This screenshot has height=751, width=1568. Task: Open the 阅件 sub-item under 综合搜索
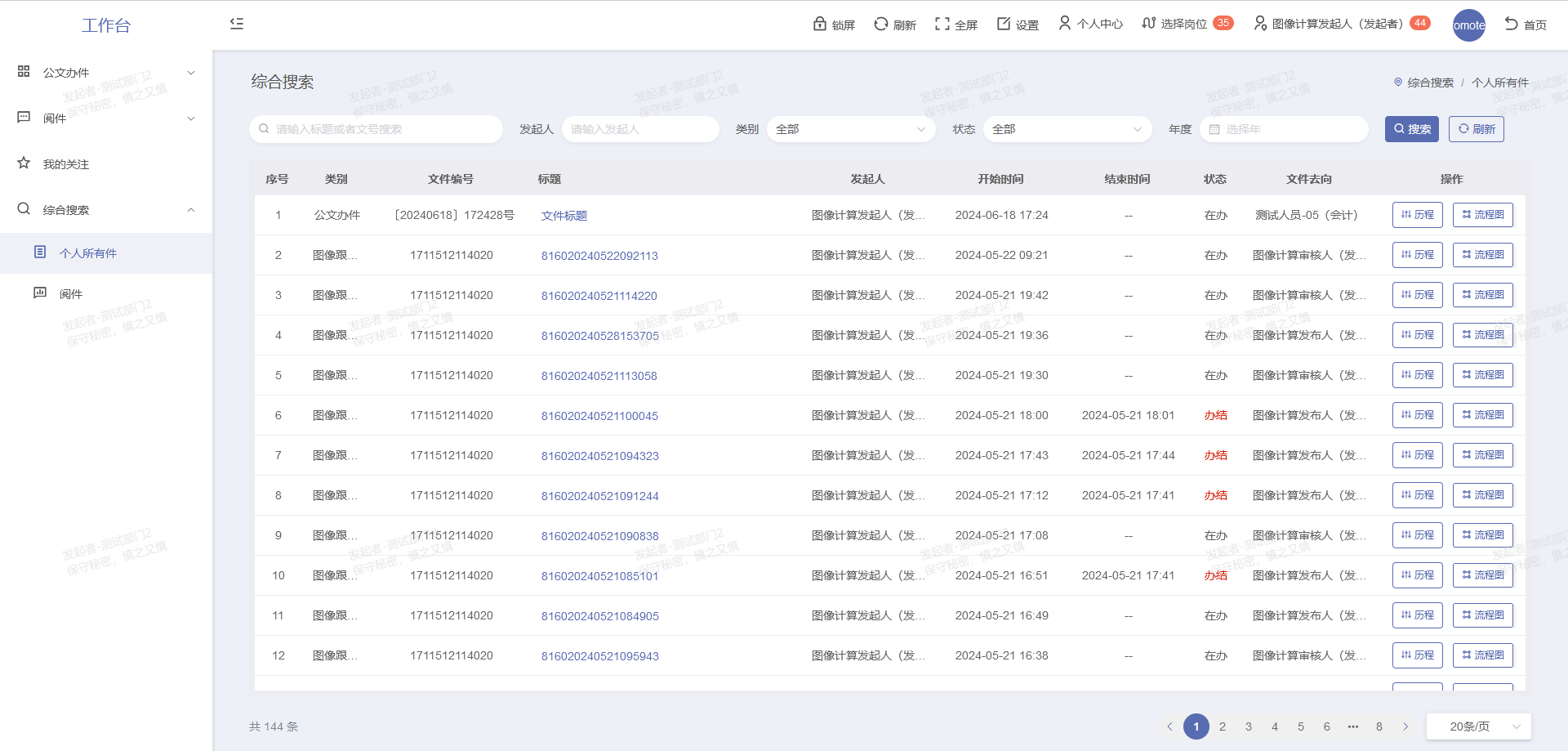(x=106, y=294)
